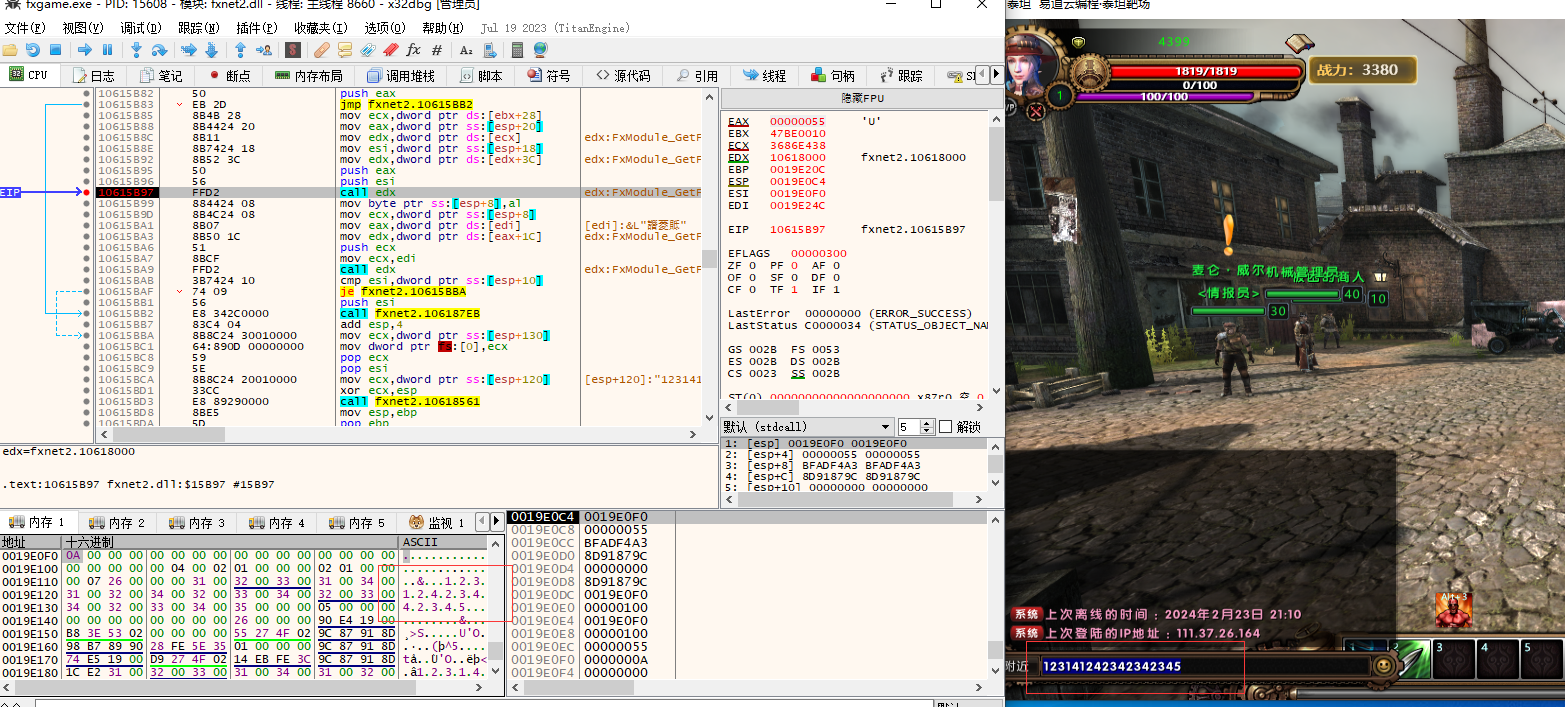Click the trace over toolbar icon
The height and width of the screenshot is (707, 1565).
click(212, 50)
